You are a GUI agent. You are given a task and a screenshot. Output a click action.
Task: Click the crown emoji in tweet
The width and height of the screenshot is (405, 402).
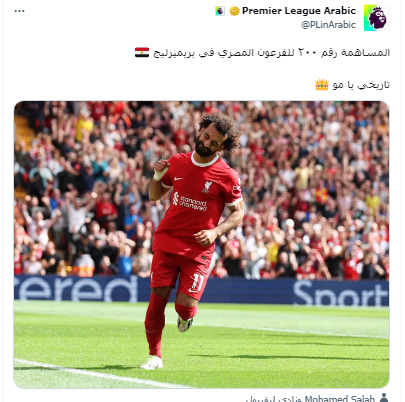tap(322, 85)
